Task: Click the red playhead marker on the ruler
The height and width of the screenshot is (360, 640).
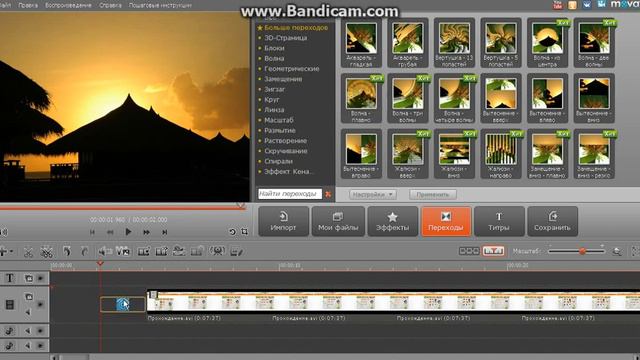Action: (100, 264)
